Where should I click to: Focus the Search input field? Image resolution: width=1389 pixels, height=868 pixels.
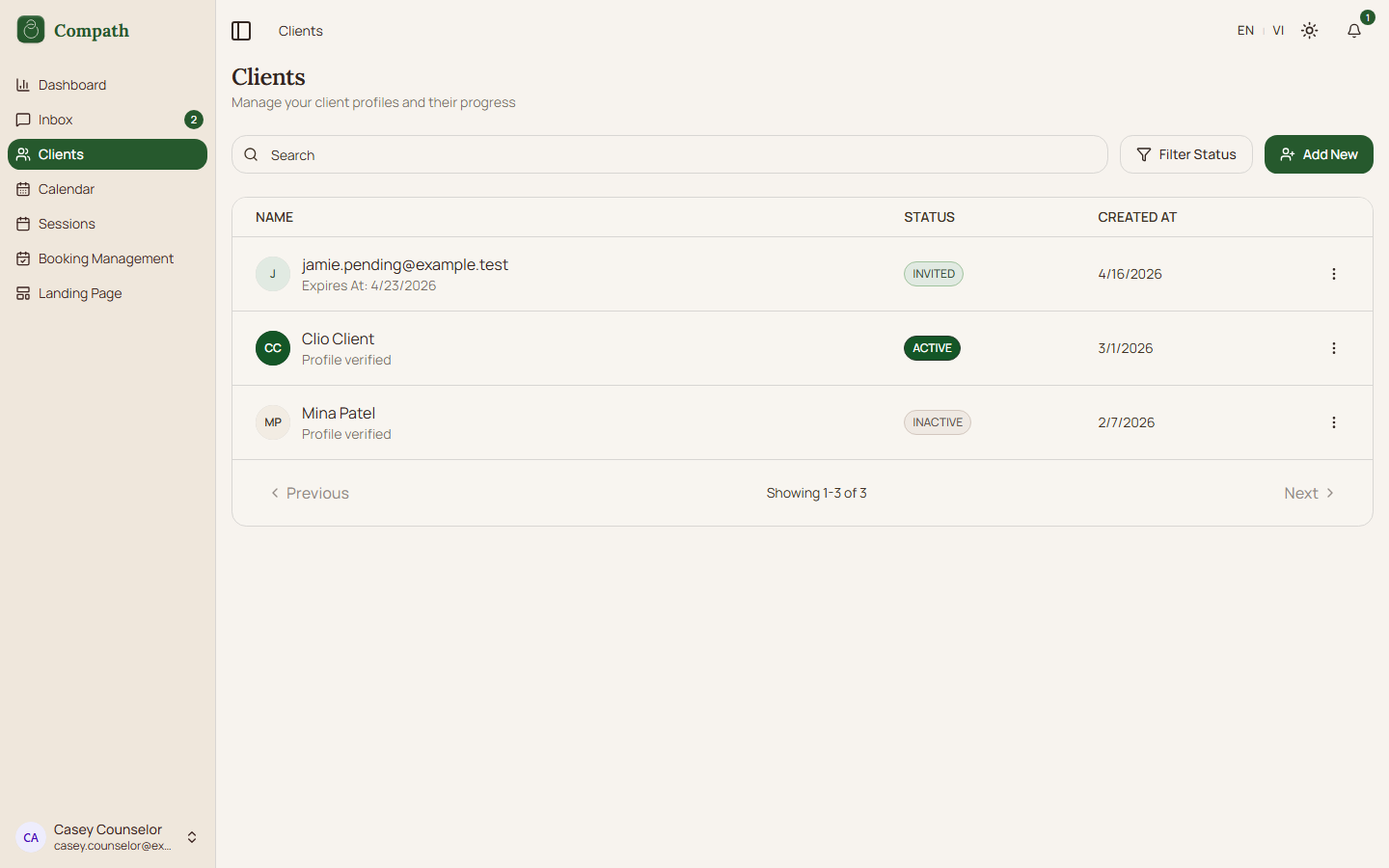(x=669, y=154)
